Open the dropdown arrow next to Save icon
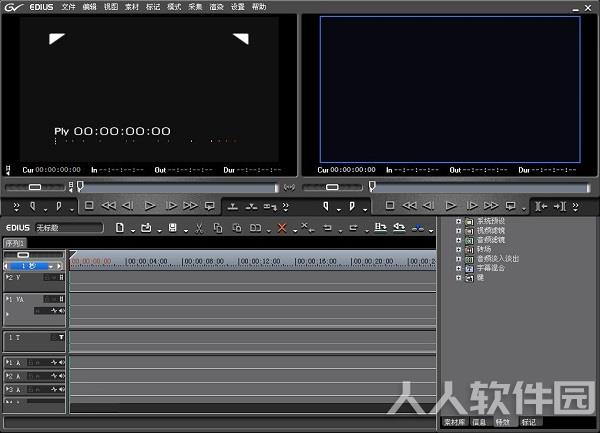The image size is (600, 433). click(x=186, y=231)
